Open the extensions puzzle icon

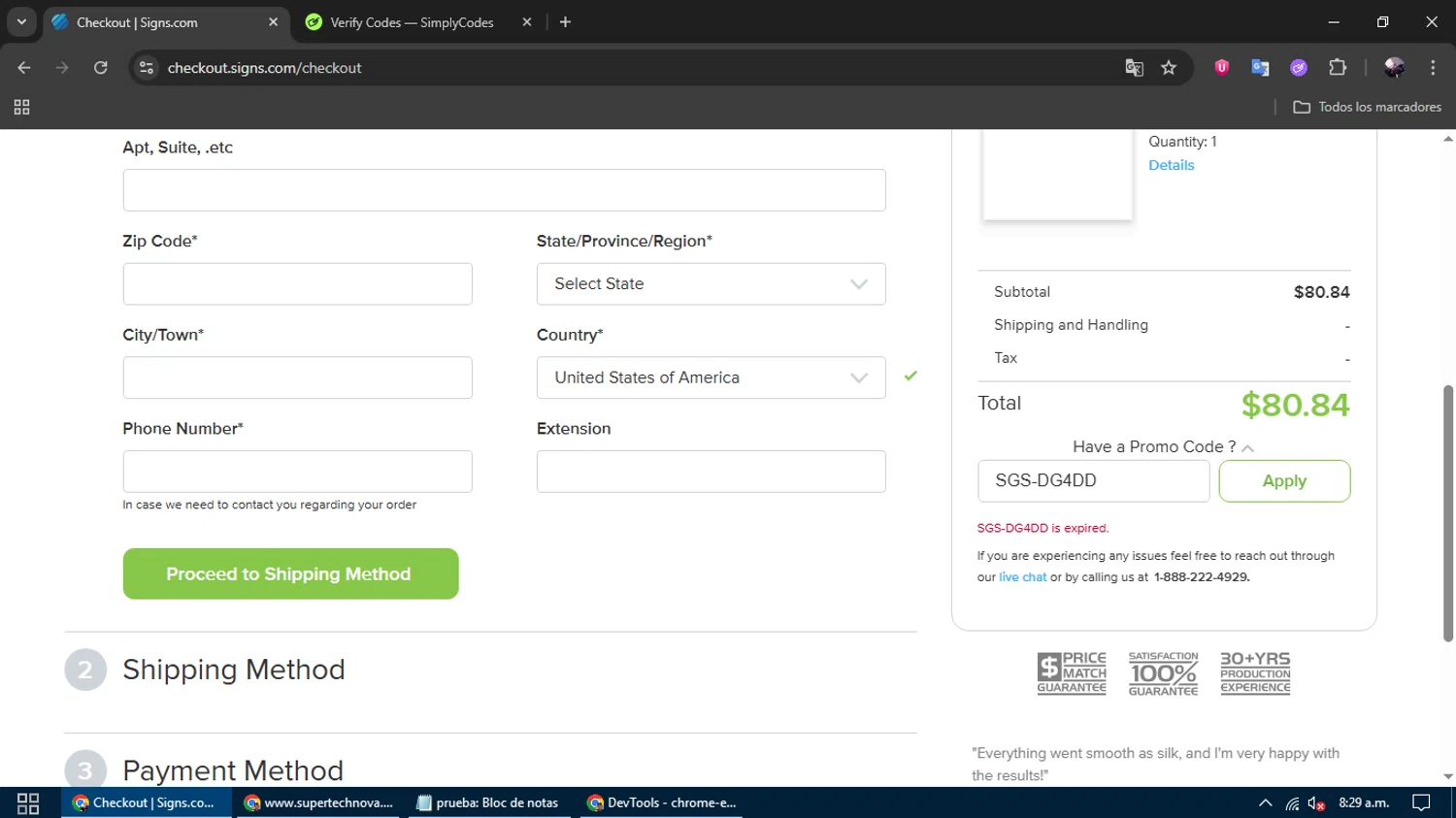[x=1338, y=67]
